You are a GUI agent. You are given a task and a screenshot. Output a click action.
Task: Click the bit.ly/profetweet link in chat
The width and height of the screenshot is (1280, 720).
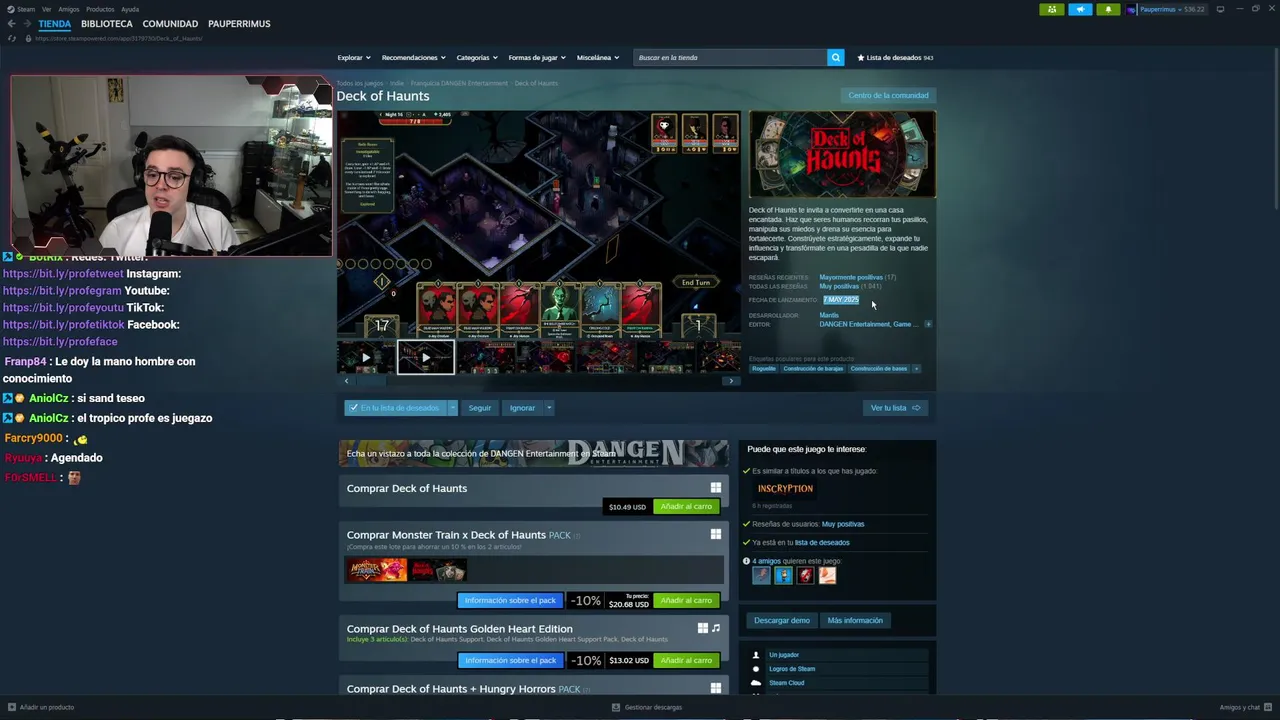[63, 274]
